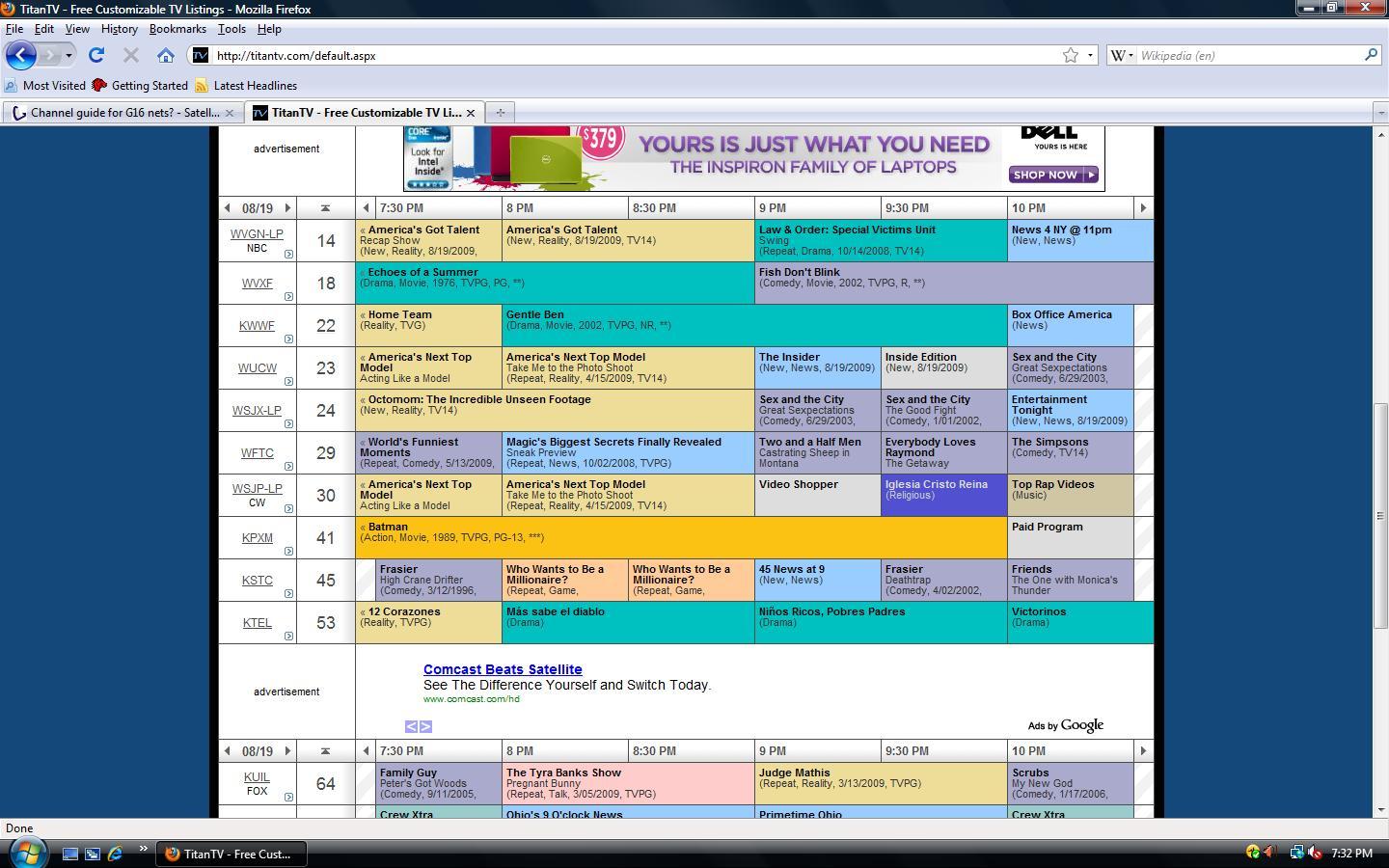Open the File menu
This screenshot has width=1389, height=868.
(x=14, y=29)
